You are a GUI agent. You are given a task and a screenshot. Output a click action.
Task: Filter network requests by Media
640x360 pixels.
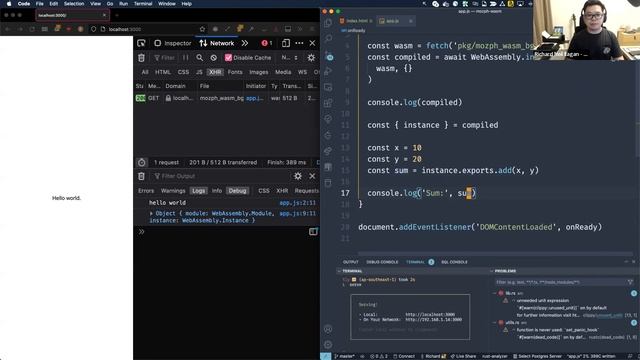(283, 72)
